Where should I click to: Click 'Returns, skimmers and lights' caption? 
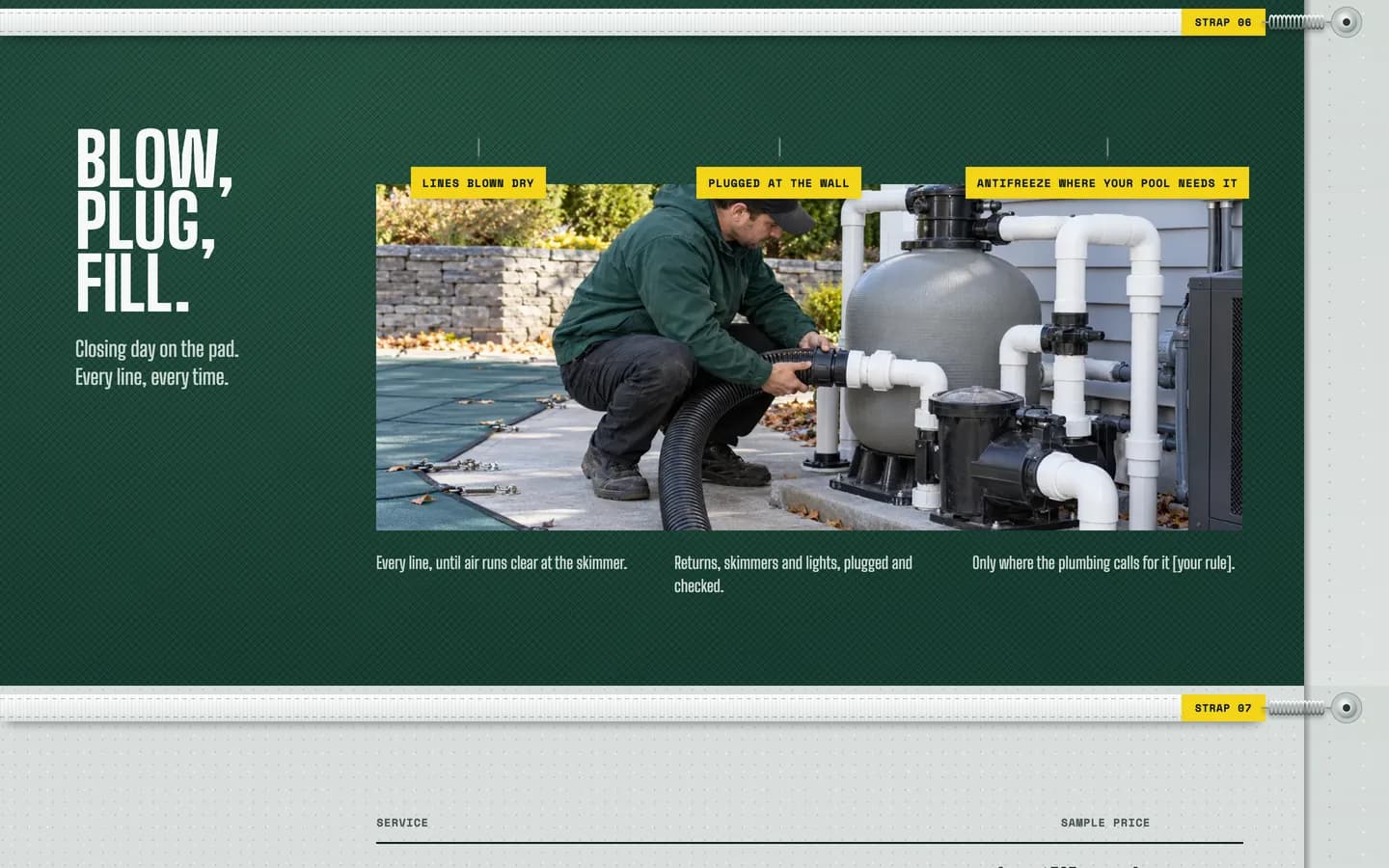(793, 575)
